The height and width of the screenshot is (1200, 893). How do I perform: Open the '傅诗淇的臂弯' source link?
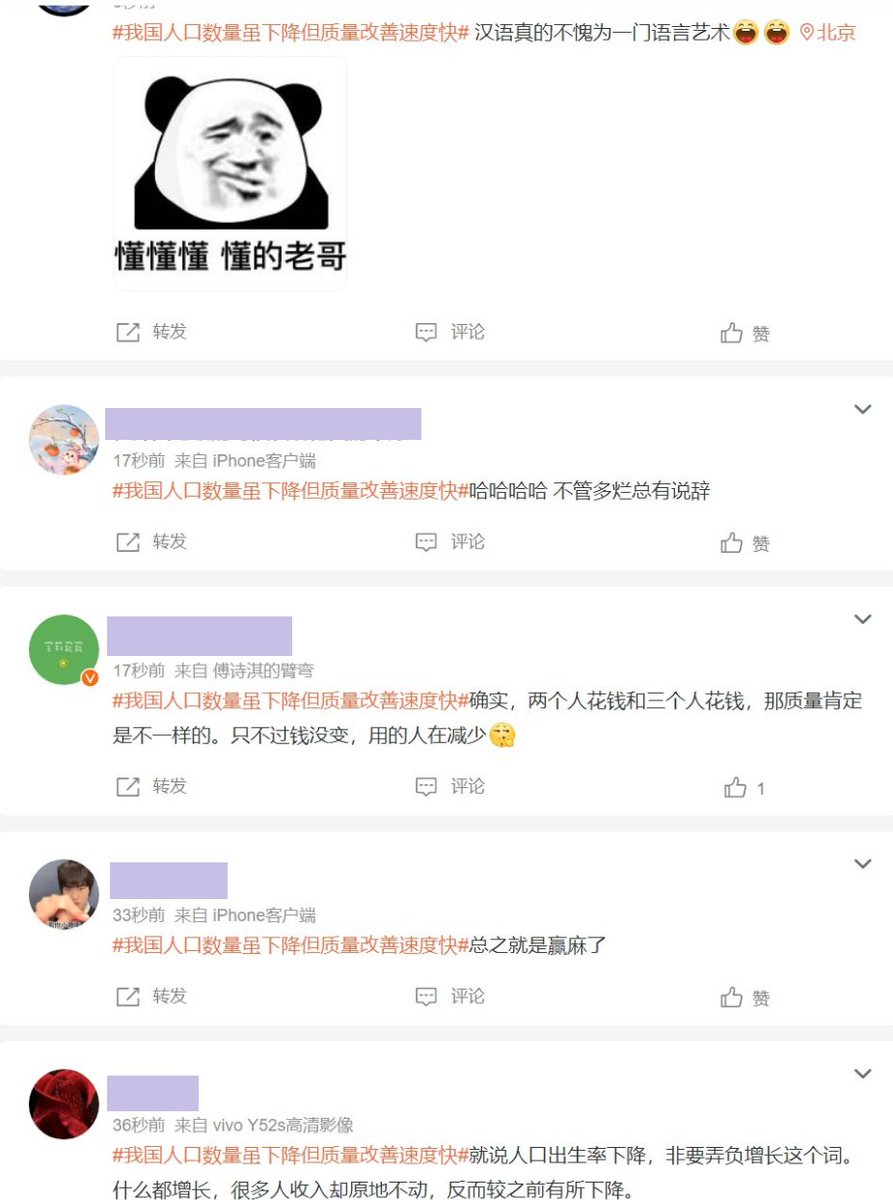click(x=263, y=670)
